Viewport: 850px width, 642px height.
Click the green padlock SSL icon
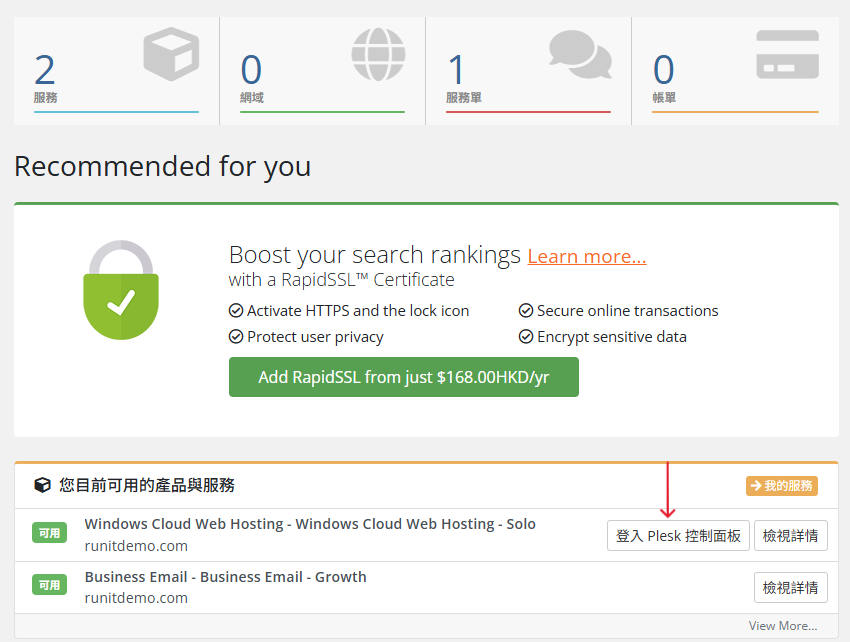click(x=120, y=290)
